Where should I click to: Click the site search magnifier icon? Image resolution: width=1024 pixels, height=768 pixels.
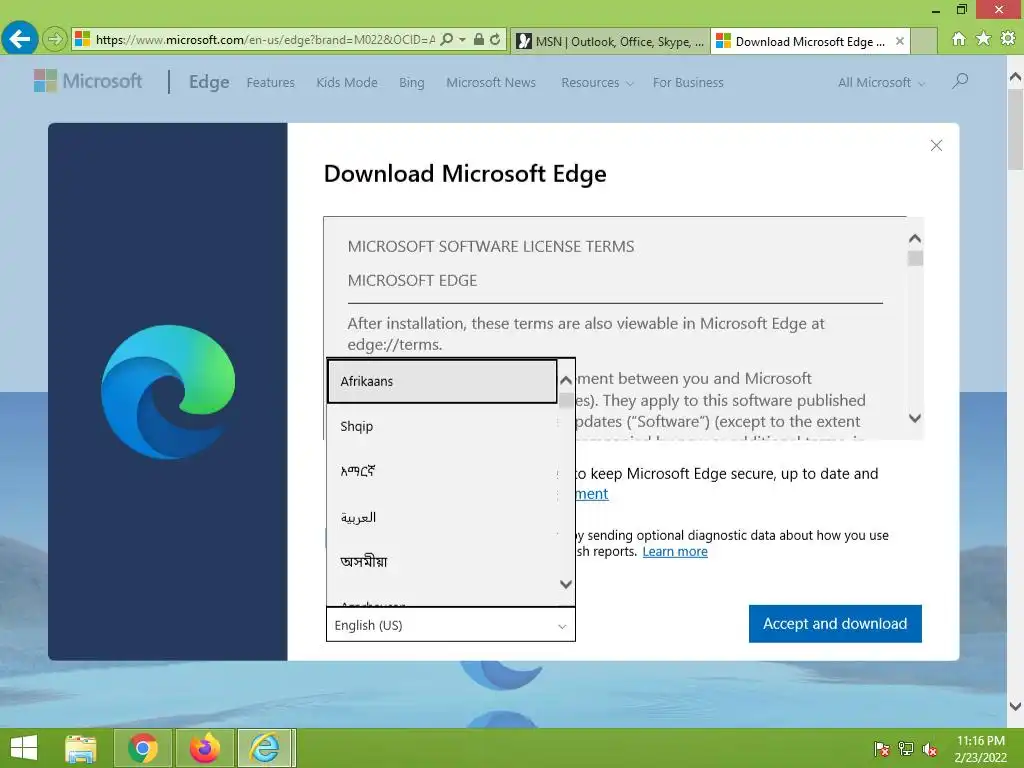pyautogui.click(x=959, y=81)
